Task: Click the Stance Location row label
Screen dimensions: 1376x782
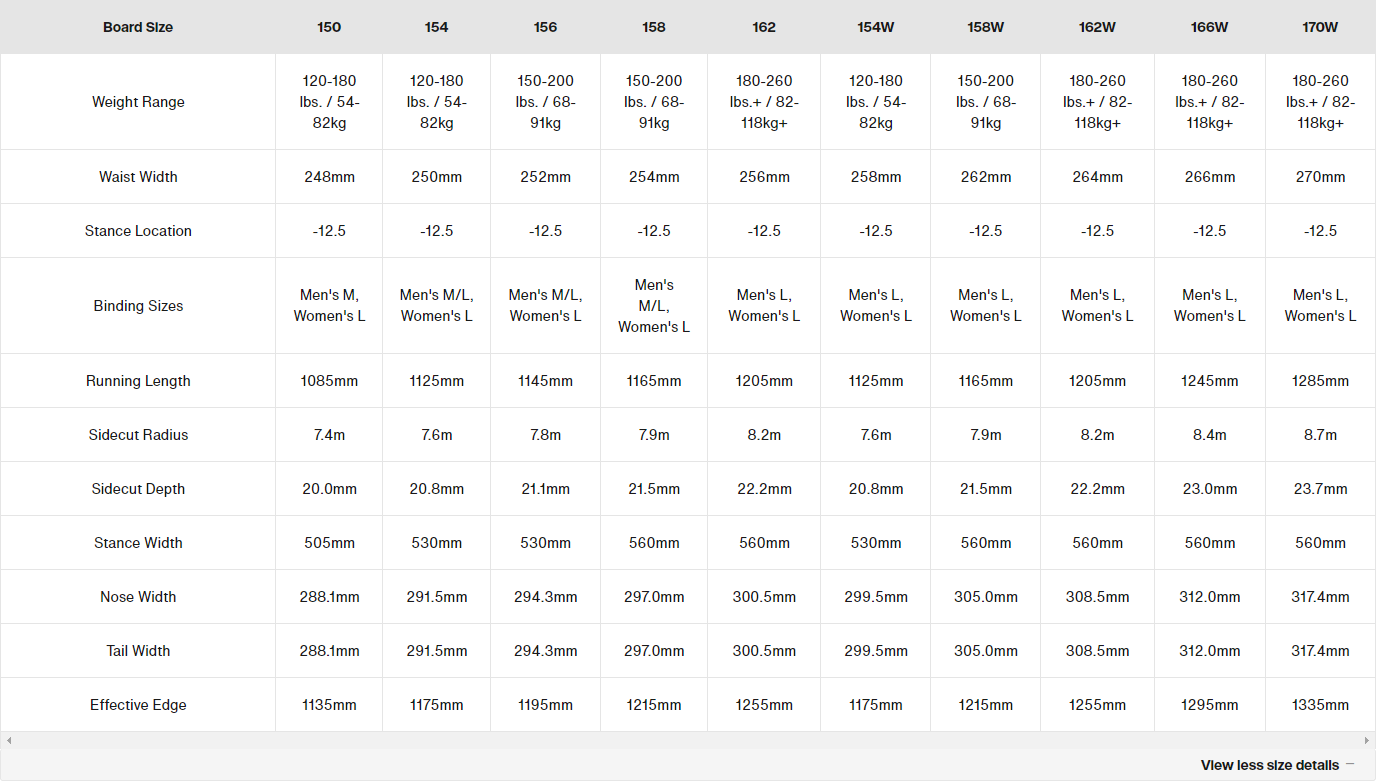Action: (x=138, y=231)
